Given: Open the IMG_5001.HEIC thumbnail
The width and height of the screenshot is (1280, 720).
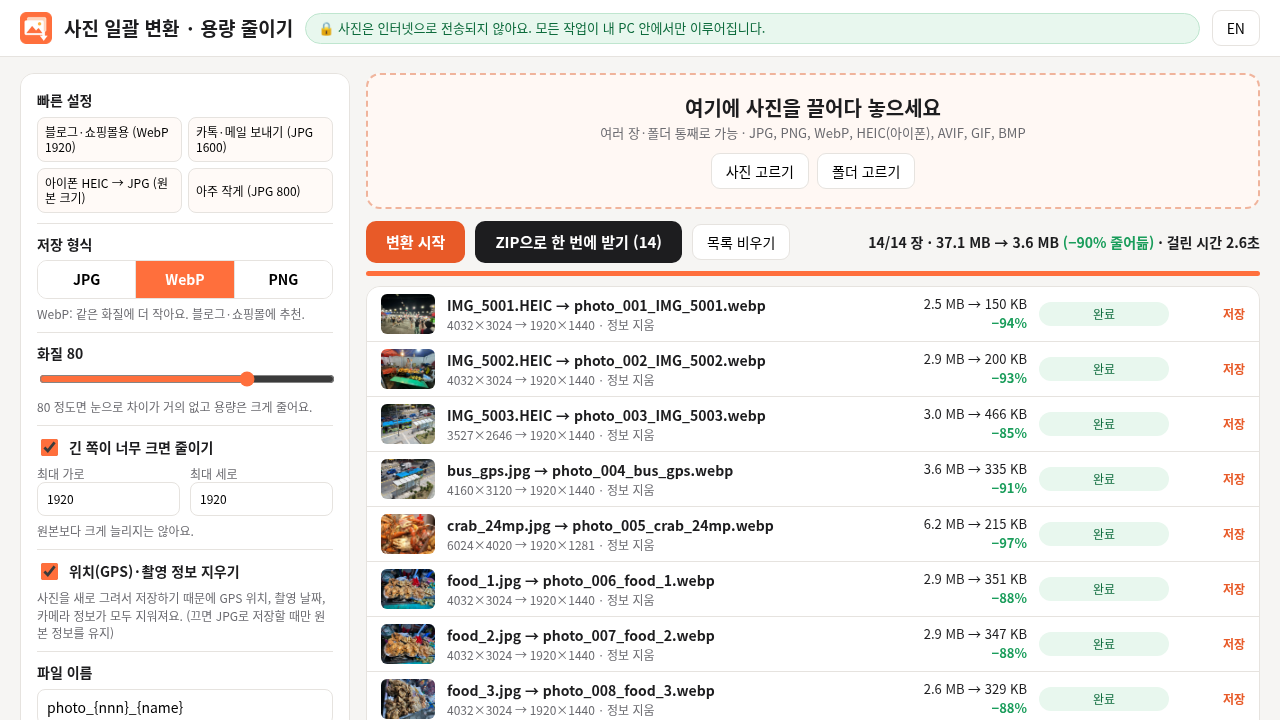Looking at the screenshot, I should tap(408, 314).
